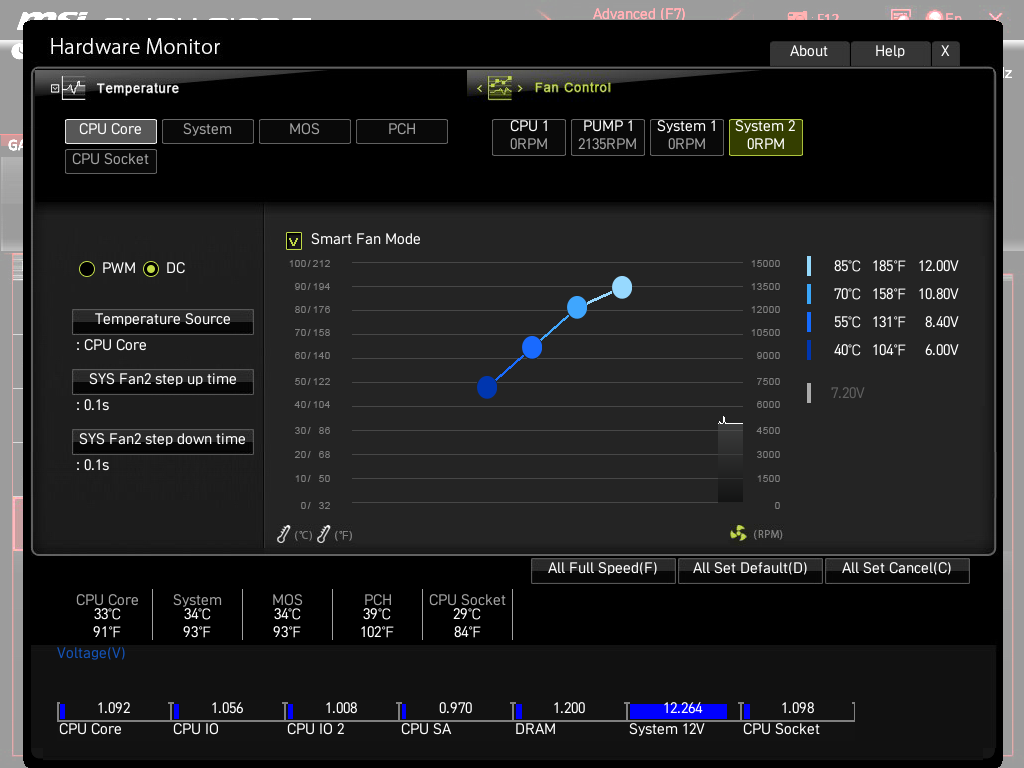Click the right arrow beside Fan Control

click(x=520, y=88)
